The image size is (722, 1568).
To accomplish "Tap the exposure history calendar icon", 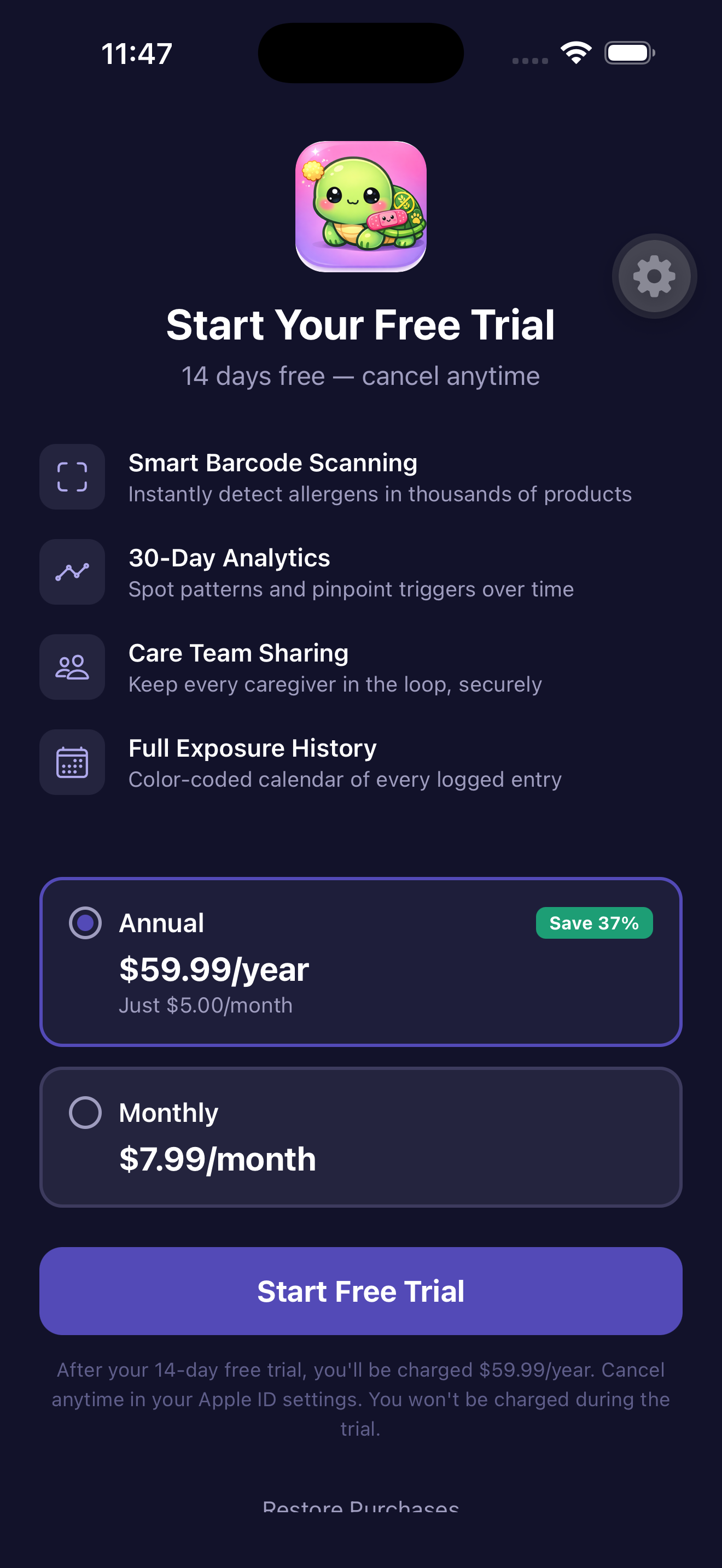I will (72, 762).
